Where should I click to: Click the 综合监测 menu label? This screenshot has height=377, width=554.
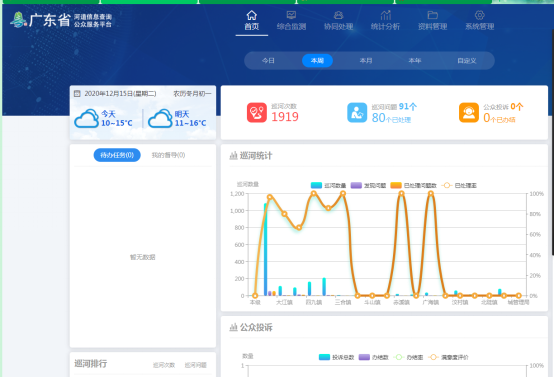pos(291,26)
